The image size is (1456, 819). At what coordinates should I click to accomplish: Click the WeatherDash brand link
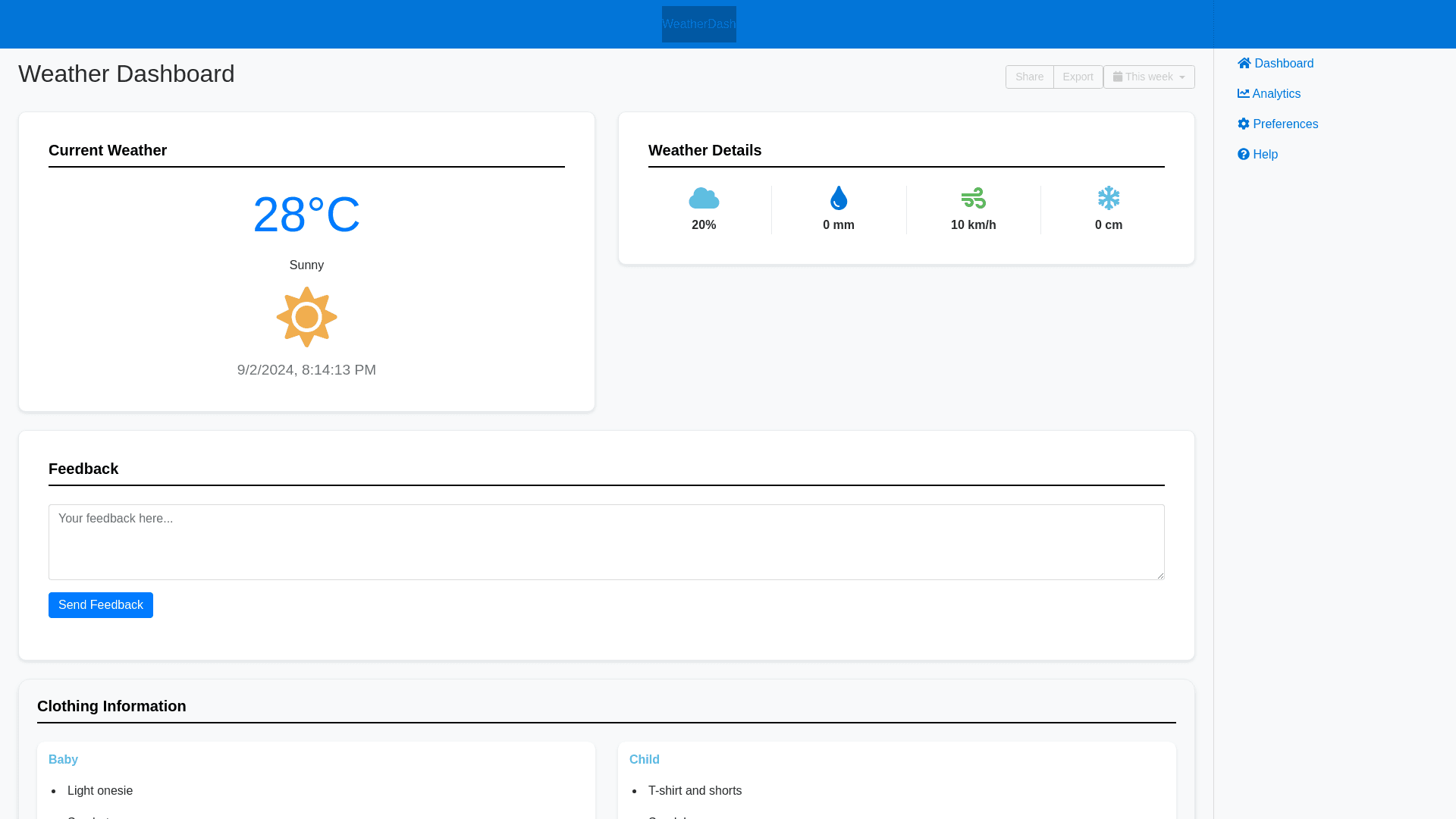coord(698,24)
